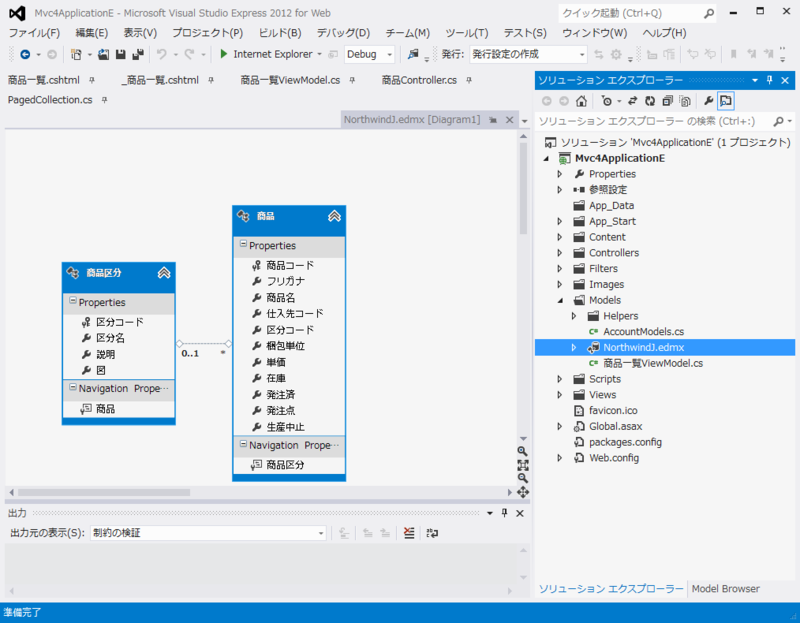Switch to PagedCollection.cs tab
This screenshot has width=800, height=623.
[x=50, y=100]
